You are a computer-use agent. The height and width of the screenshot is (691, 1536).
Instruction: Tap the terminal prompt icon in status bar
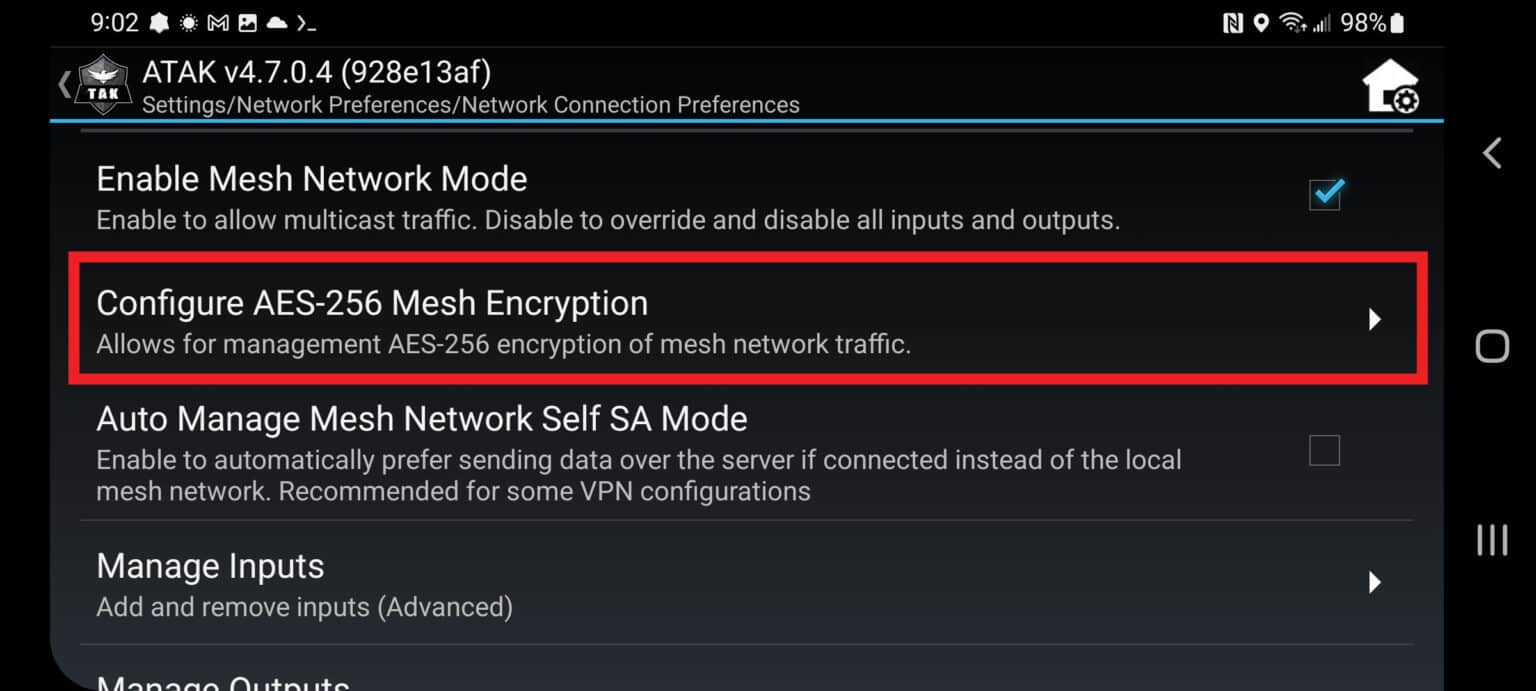[307, 23]
